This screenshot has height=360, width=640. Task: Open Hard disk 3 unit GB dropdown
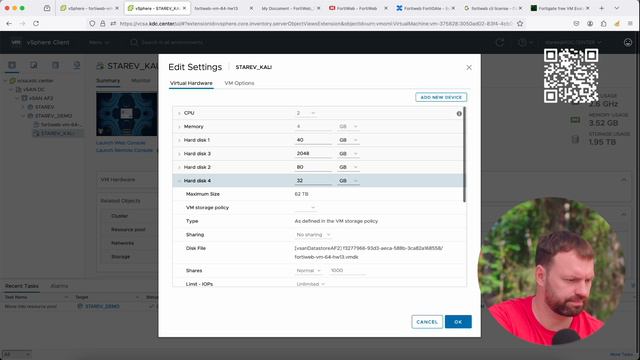pos(348,154)
